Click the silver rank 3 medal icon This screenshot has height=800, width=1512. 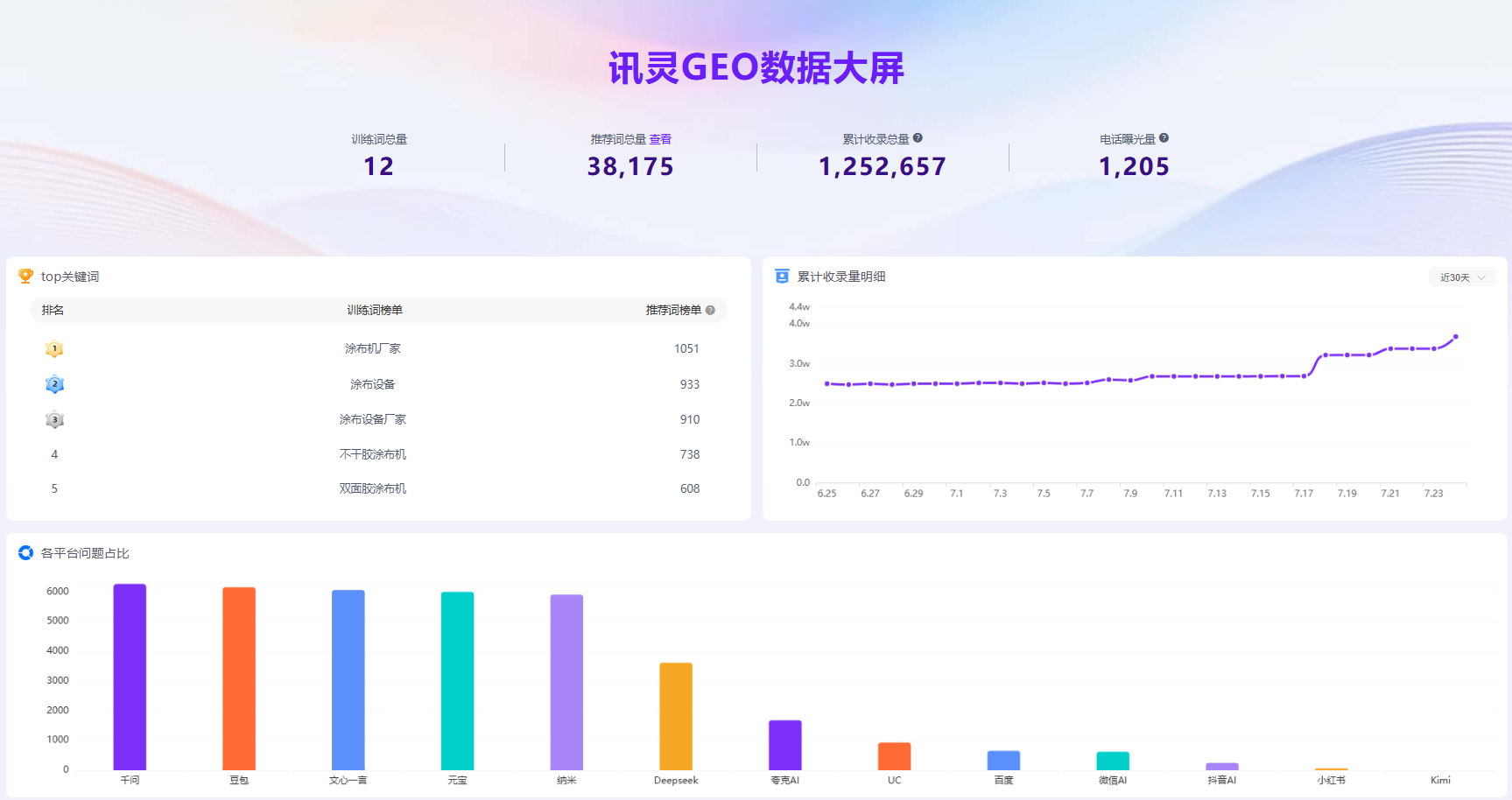click(x=54, y=420)
